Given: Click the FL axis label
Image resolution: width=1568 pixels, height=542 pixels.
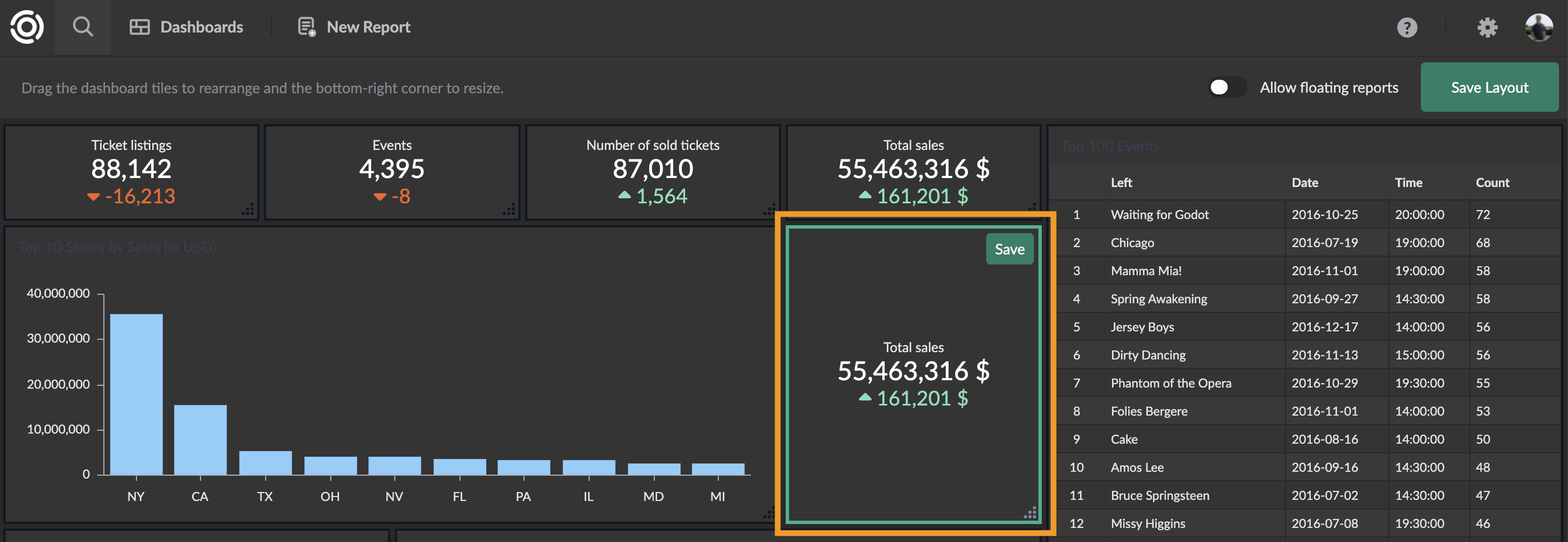Looking at the screenshot, I should pos(459,497).
